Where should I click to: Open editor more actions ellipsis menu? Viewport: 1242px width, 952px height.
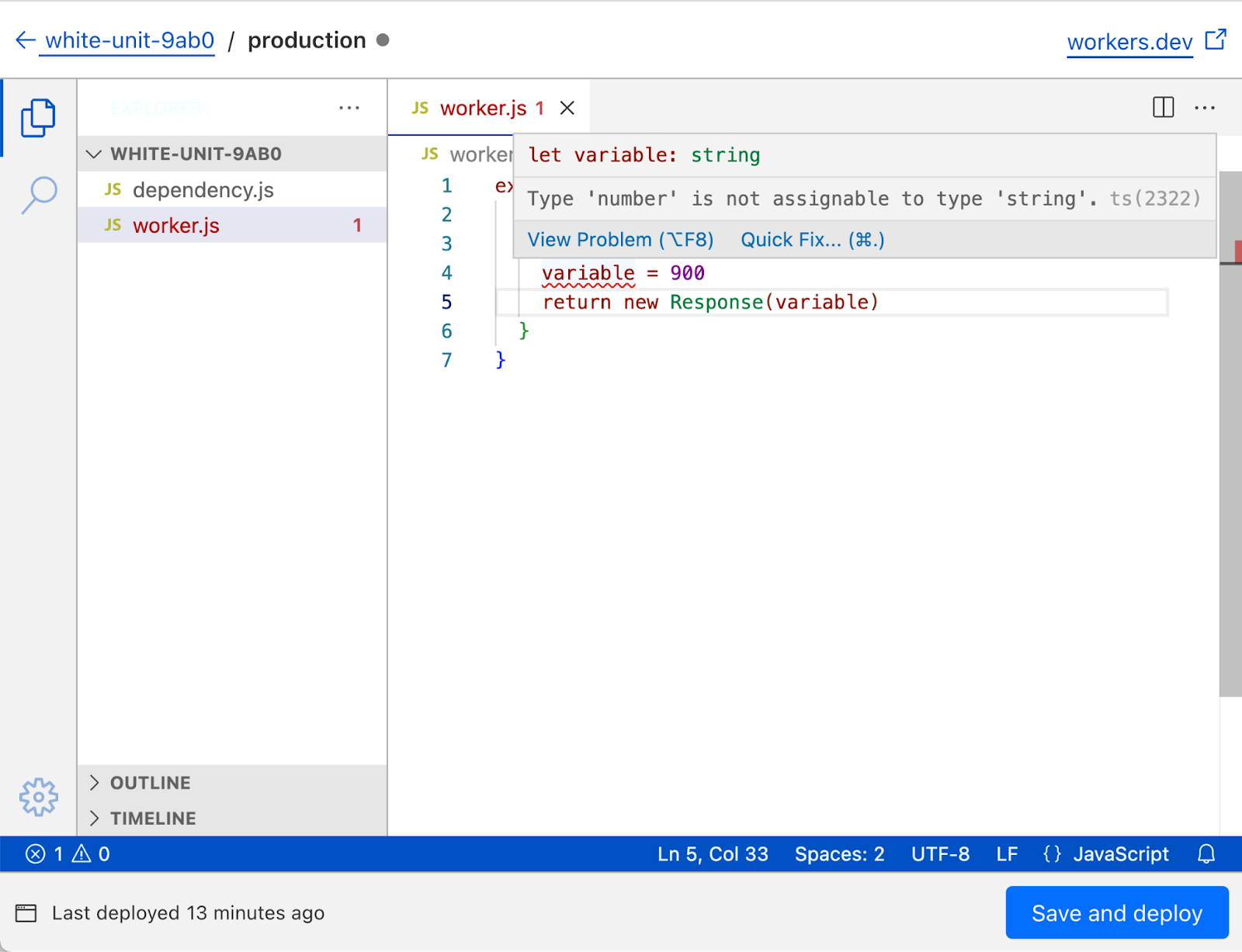[x=1205, y=107]
